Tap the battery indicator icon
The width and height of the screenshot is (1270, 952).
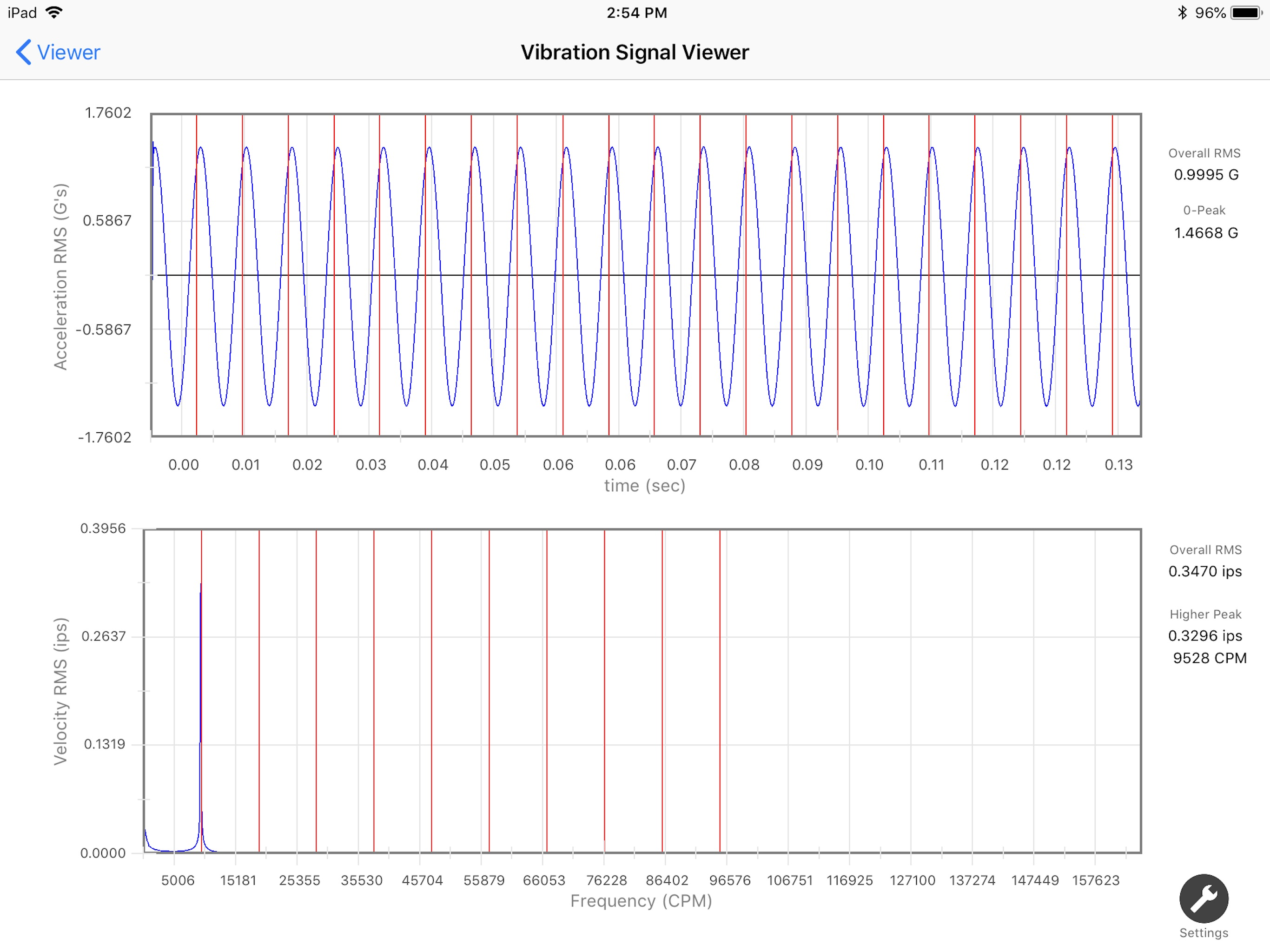[x=1246, y=13]
